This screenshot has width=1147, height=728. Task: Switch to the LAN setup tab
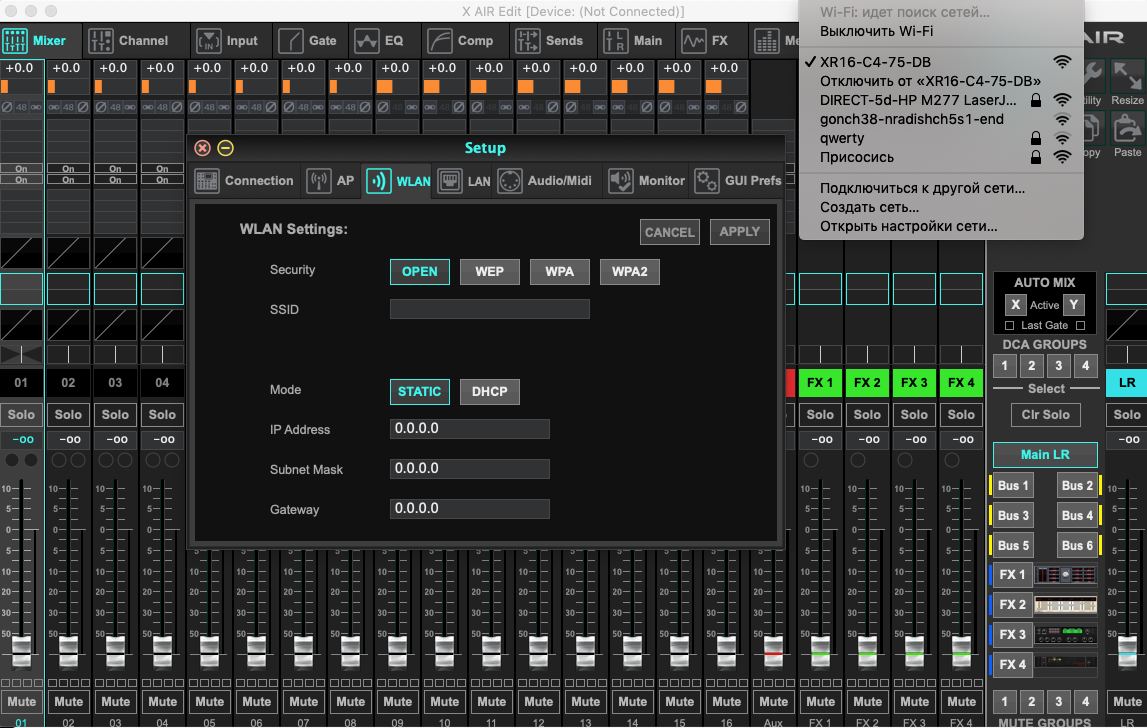(x=465, y=181)
